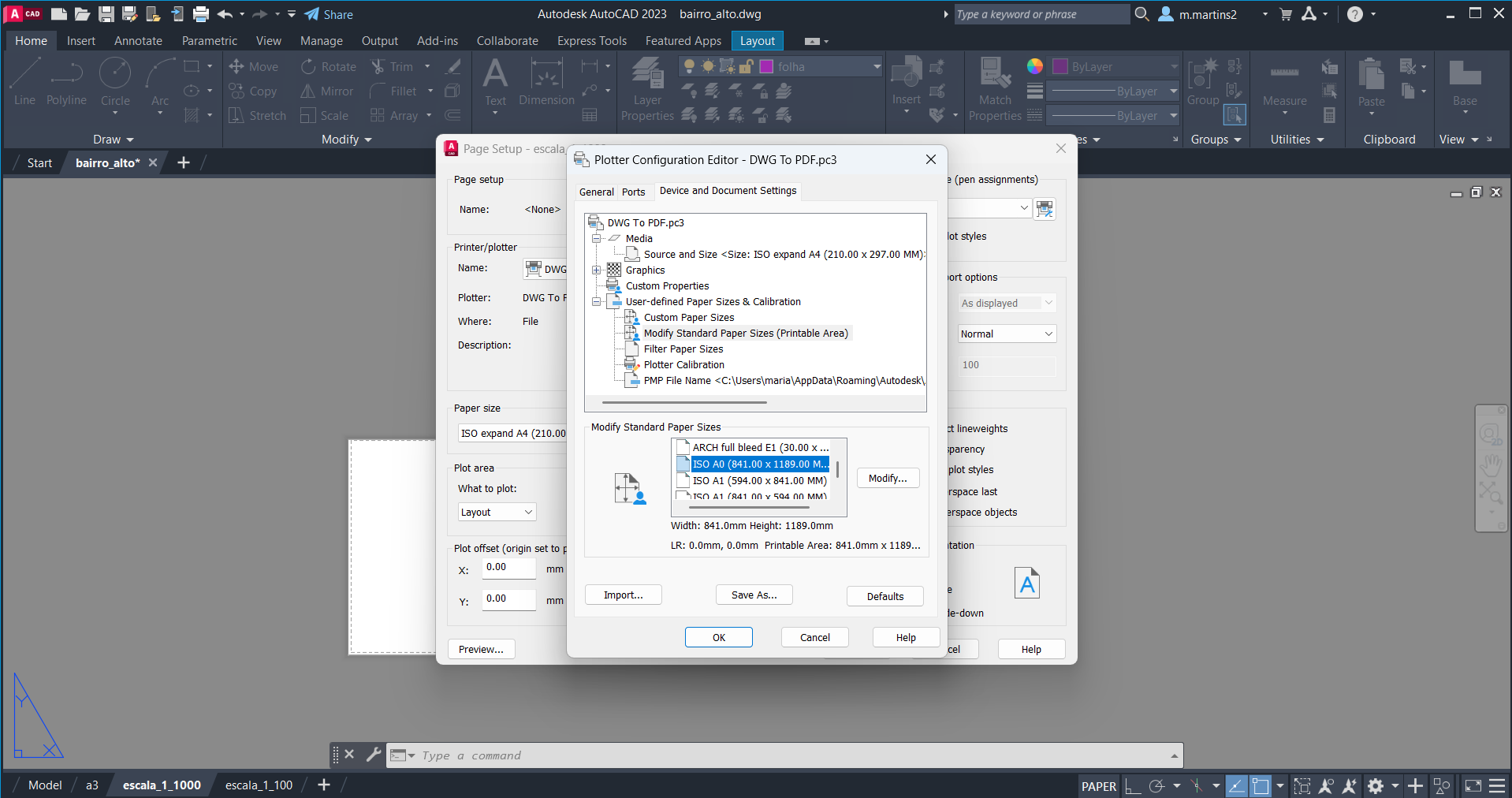The width and height of the screenshot is (1512, 798).
Task: Click the Paste clipboard icon
Action: 1371,82
